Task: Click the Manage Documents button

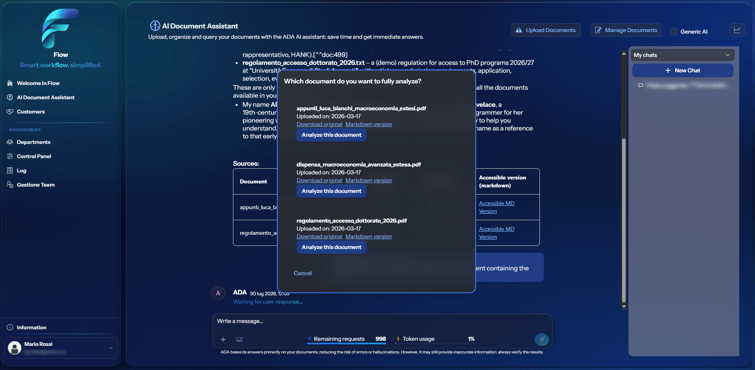Action: click(x=626, y=30)
